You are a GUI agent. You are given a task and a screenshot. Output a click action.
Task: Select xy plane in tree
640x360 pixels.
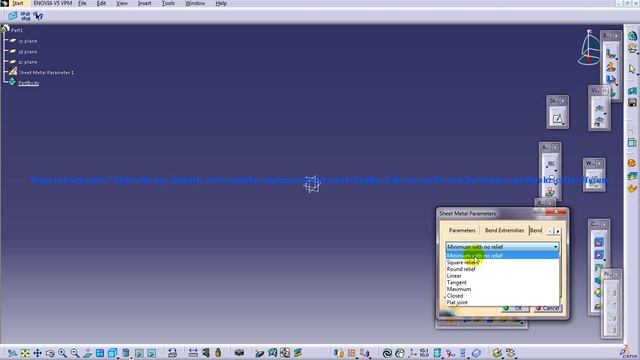pyautogui.click(x=28, y=41)
